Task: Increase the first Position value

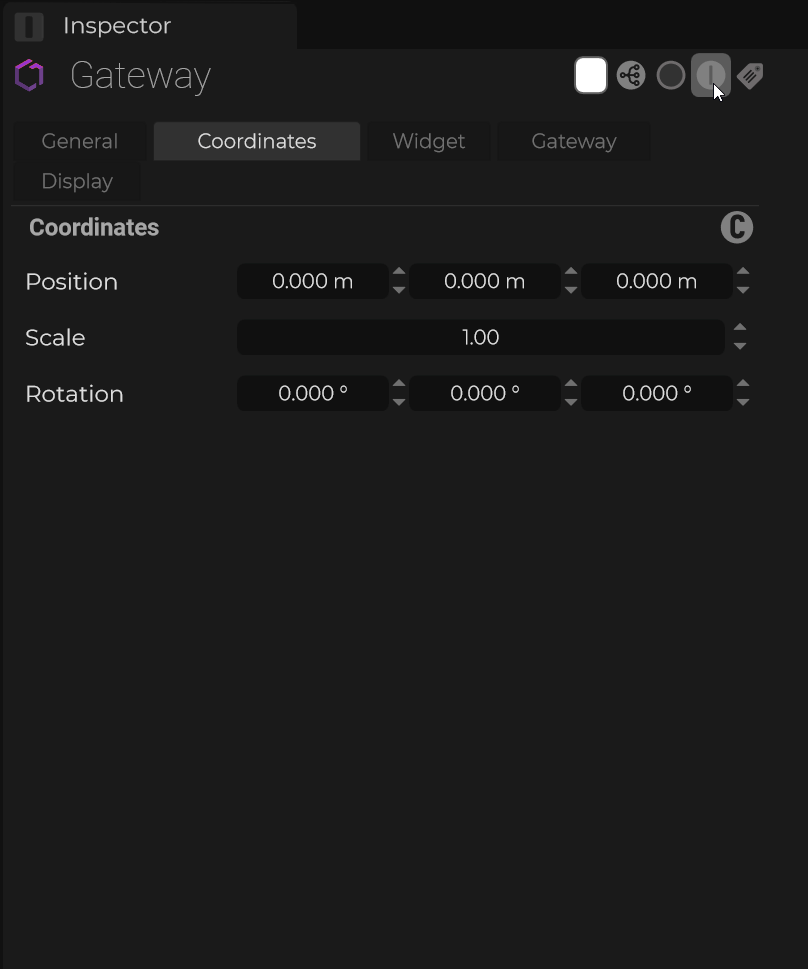Action: tap(399, 273)
